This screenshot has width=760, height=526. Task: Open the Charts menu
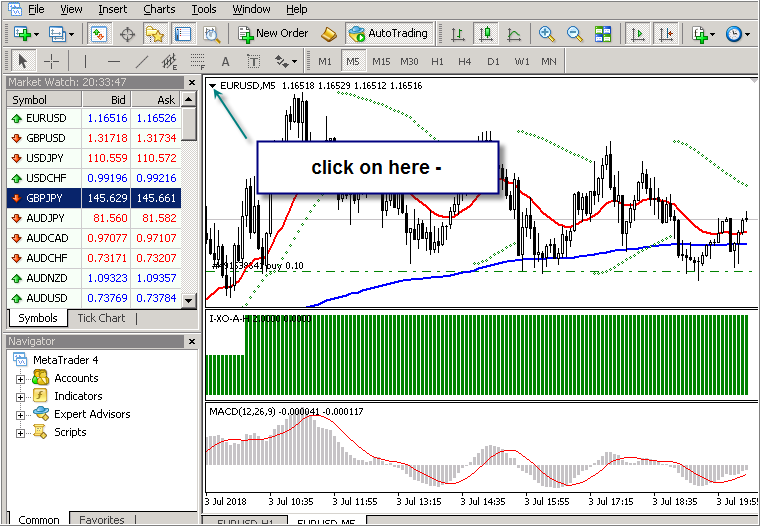[159, 9]
